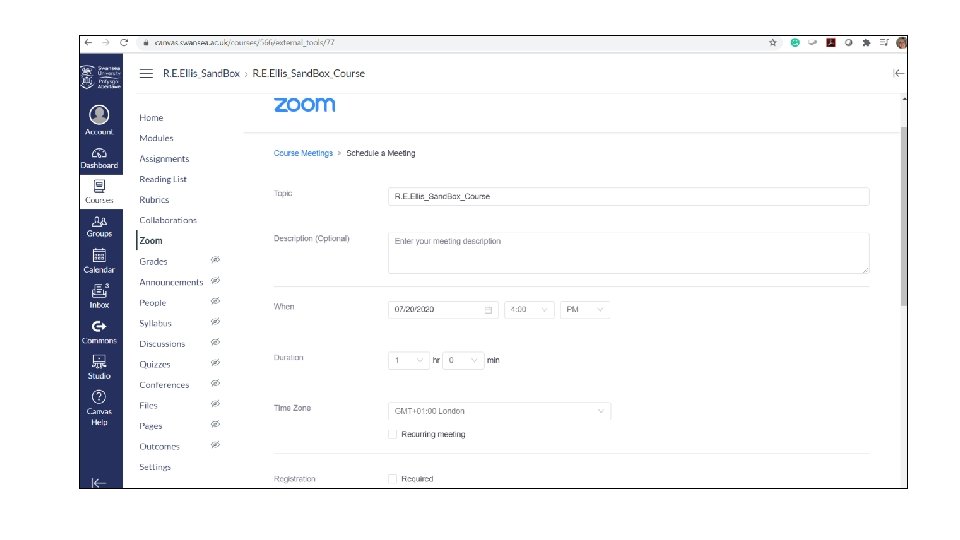Click the page vertical scrollbar

(x=904, y=216)
